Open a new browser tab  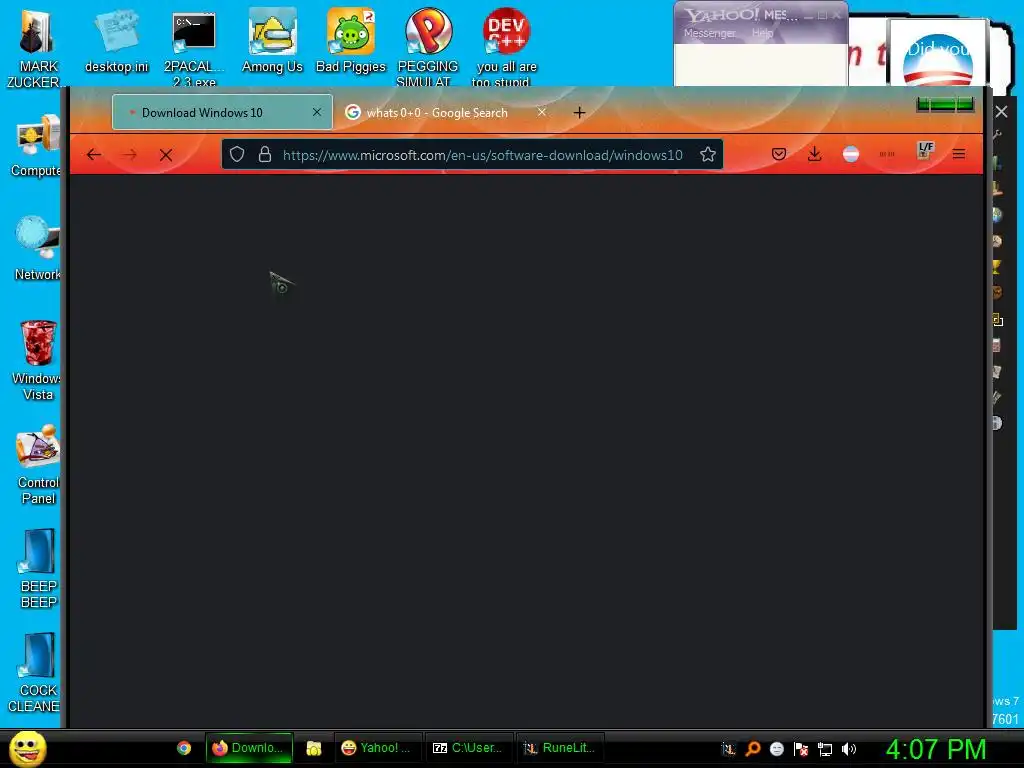(579, 112)
